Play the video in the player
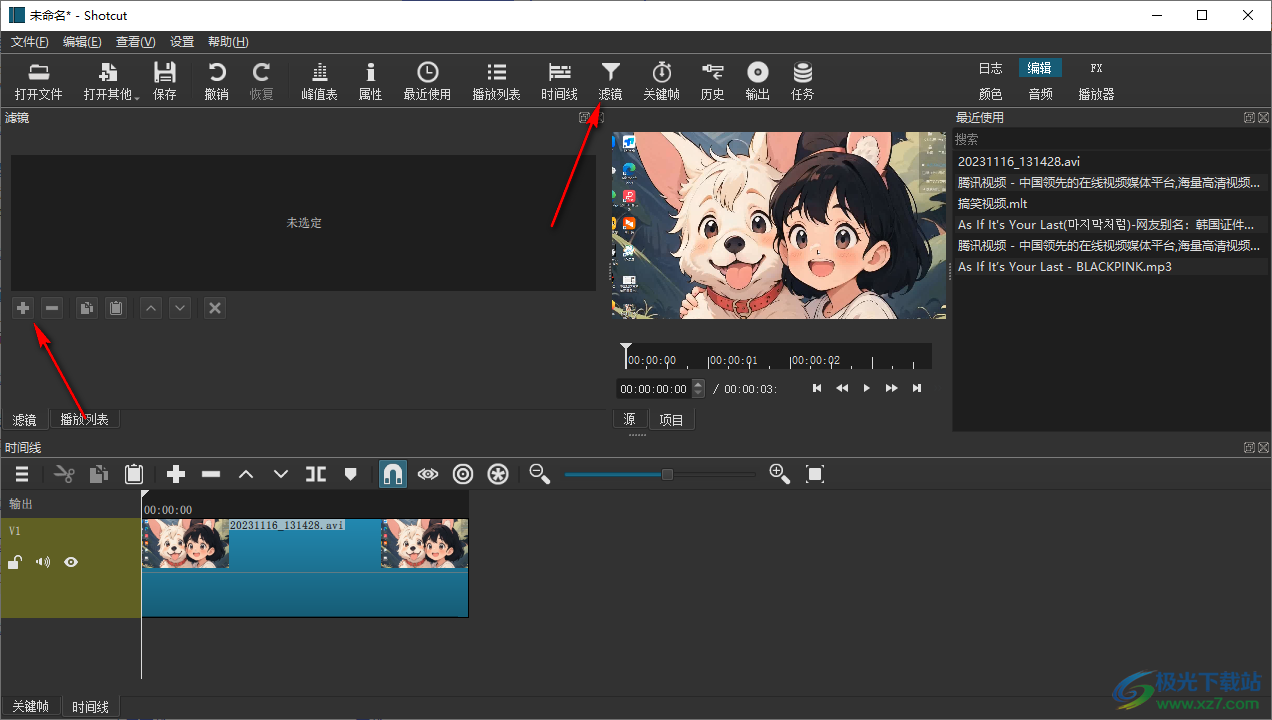The width and height of the screenshot is (1272, 720). click(867, 388)
